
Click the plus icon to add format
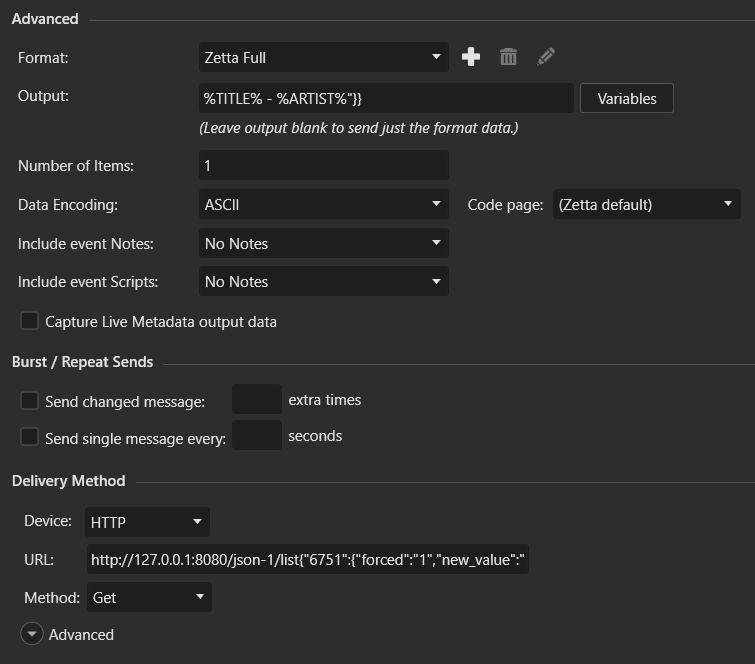pos(471,58)
